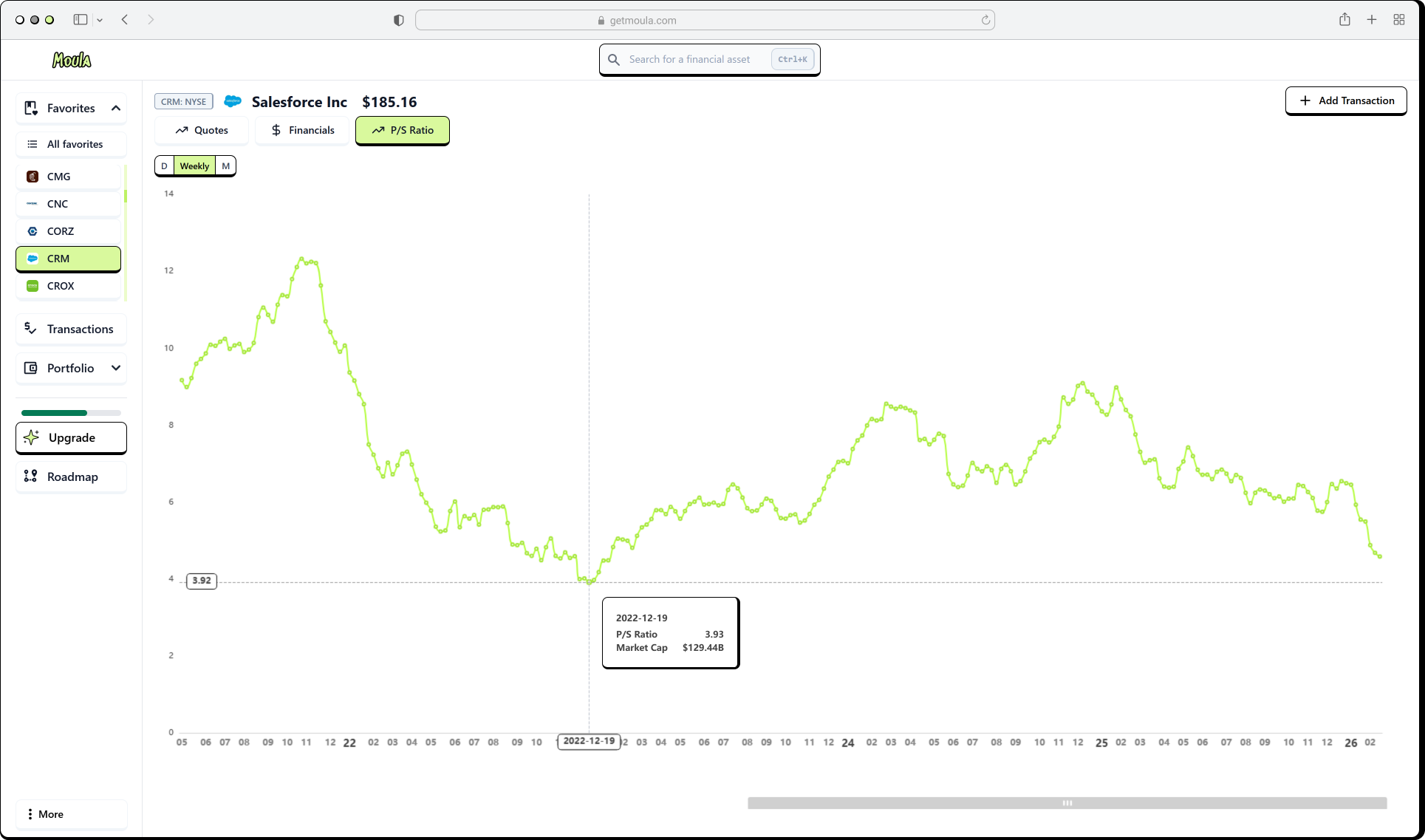
Task: Click the CORZ logo icon
Action: click(33, 231)
